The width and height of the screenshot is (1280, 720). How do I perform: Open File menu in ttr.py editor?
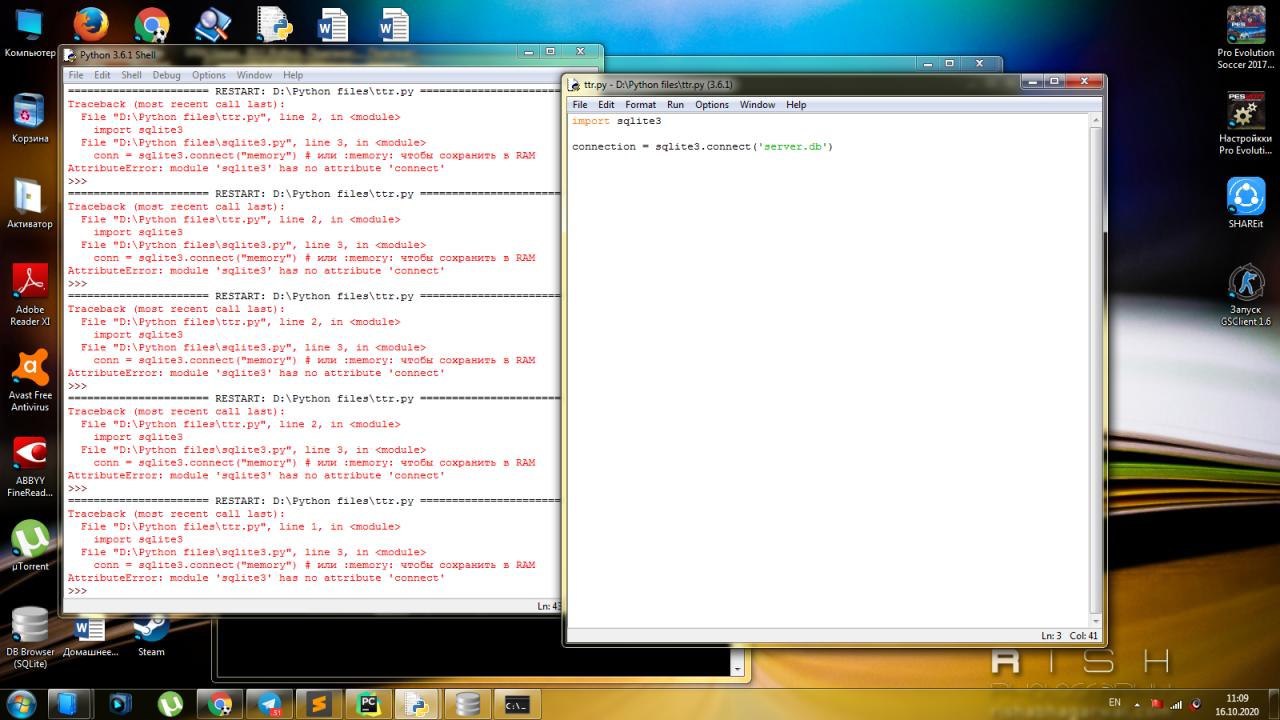click(x=580, y=104)
